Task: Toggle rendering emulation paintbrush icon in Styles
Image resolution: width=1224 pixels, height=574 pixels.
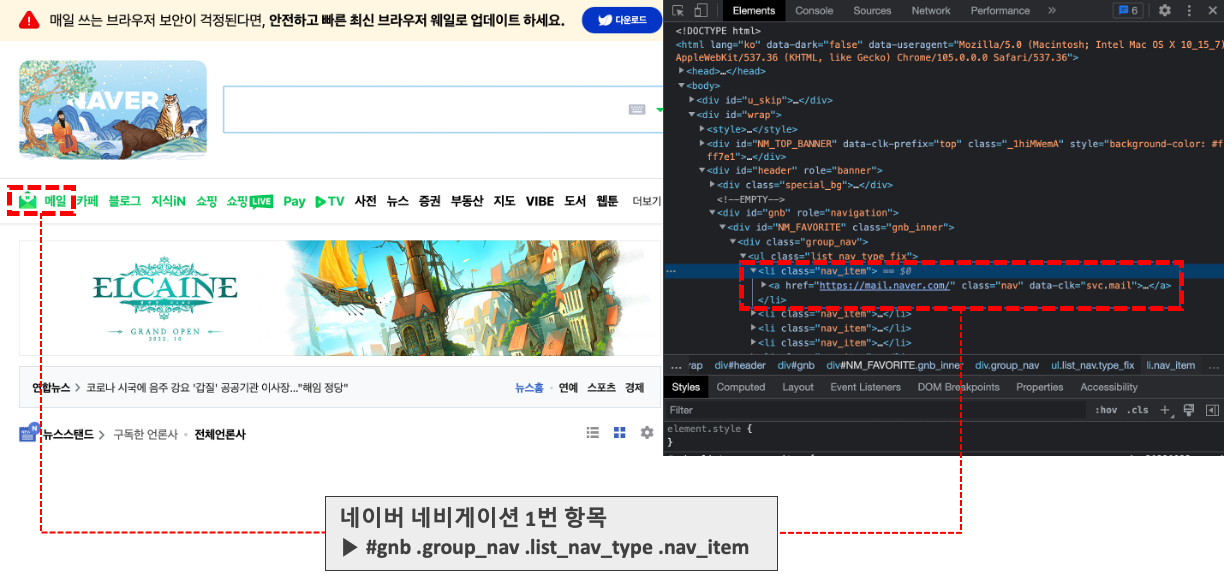Action: point(1189,410)
